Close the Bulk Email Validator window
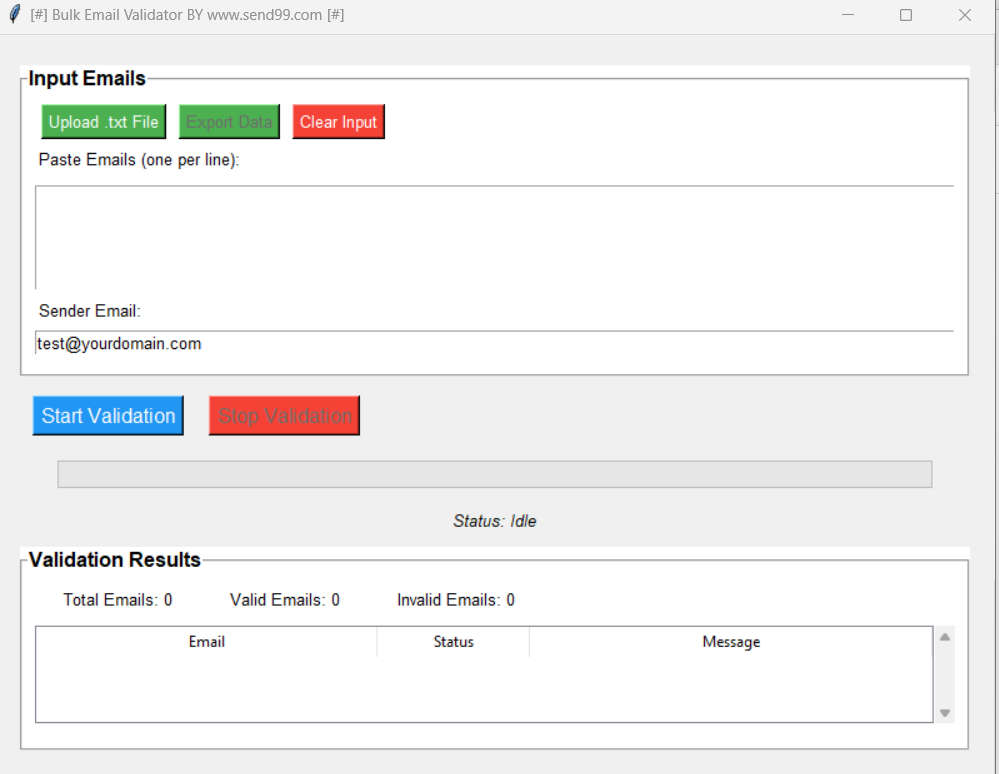The height and width of the screenshot is (774, 999). [x=965, y=15]
